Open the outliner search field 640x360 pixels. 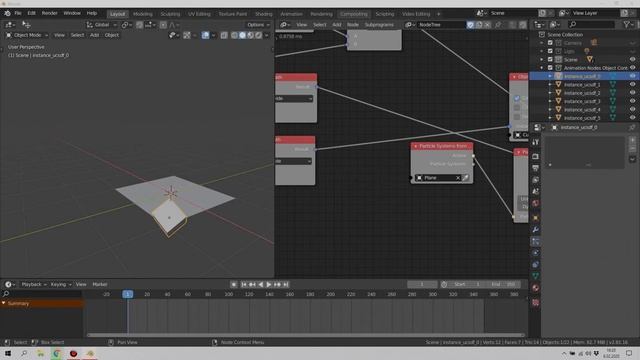tap(591, 25)
